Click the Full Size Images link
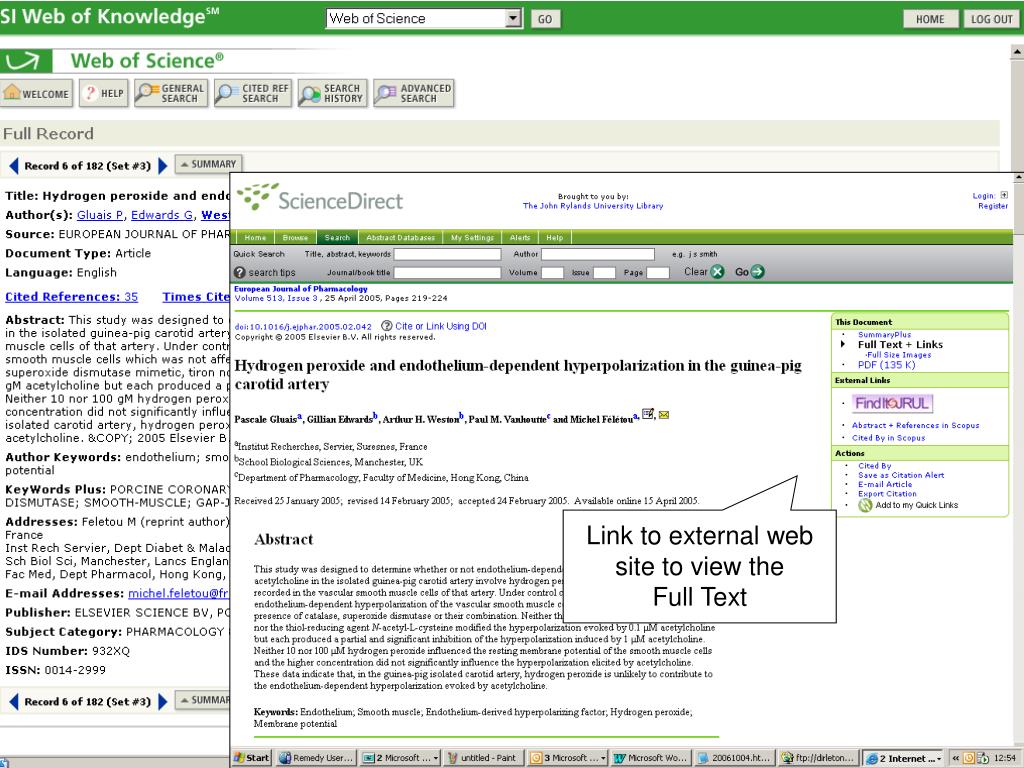 pos(899,355)
